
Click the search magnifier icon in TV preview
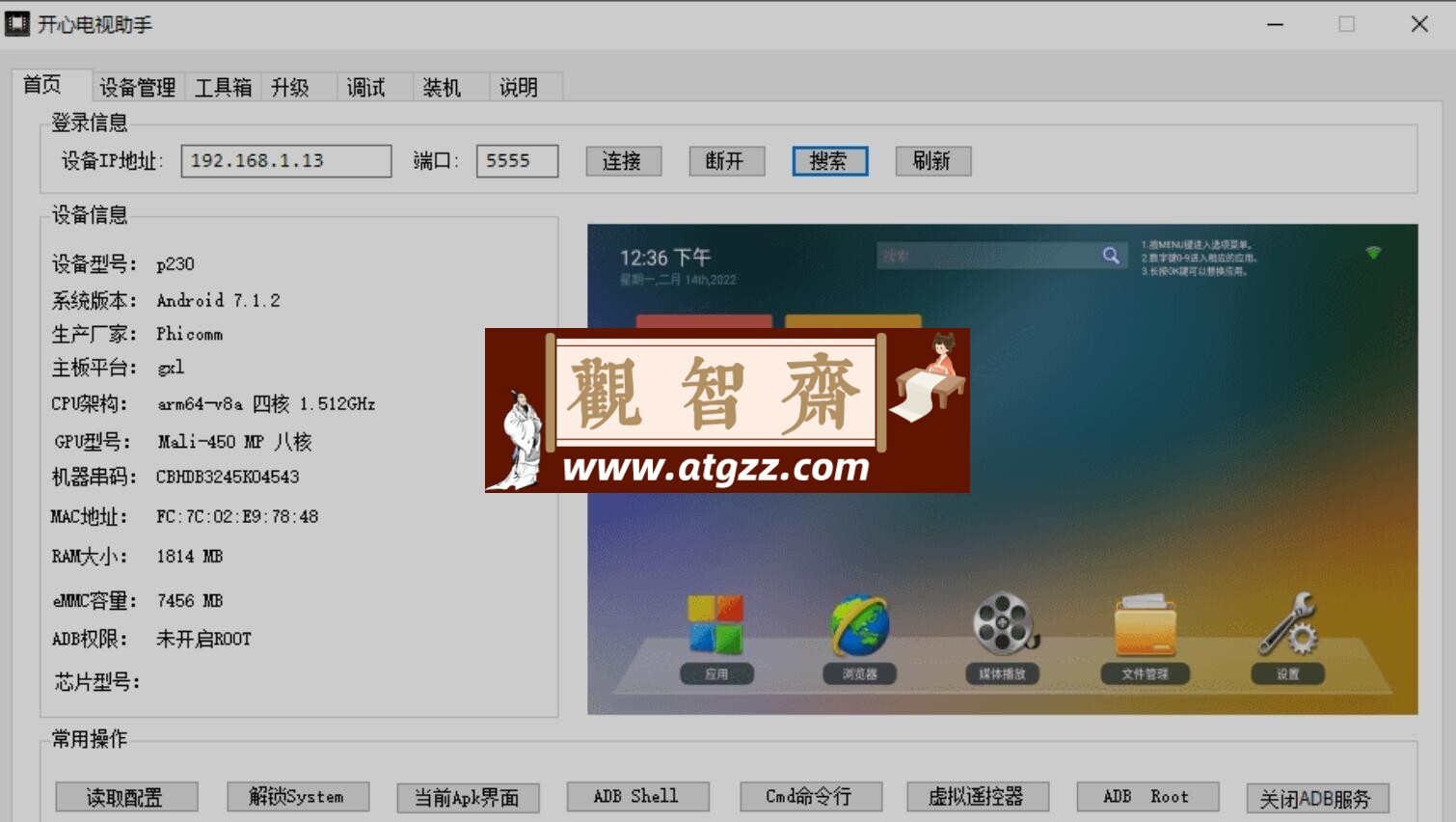click(x=1111, y=255)
